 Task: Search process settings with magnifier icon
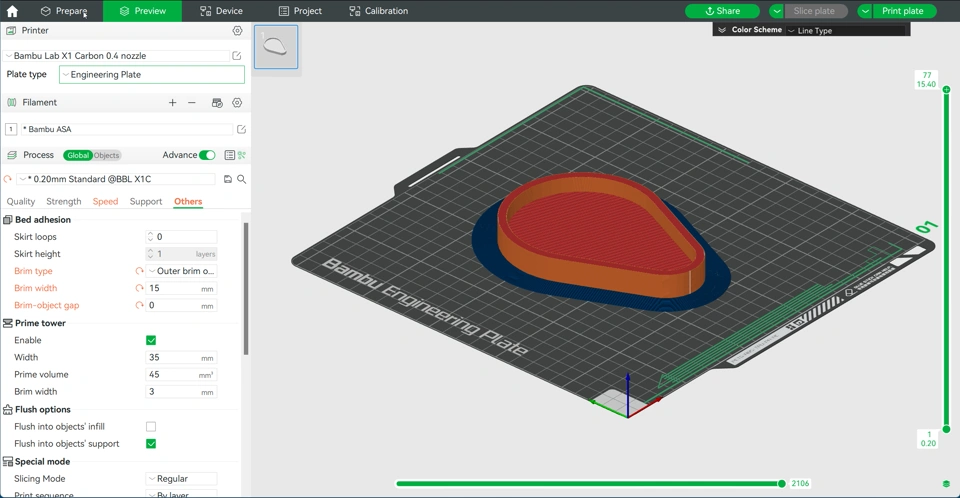(x=241, y=179)
